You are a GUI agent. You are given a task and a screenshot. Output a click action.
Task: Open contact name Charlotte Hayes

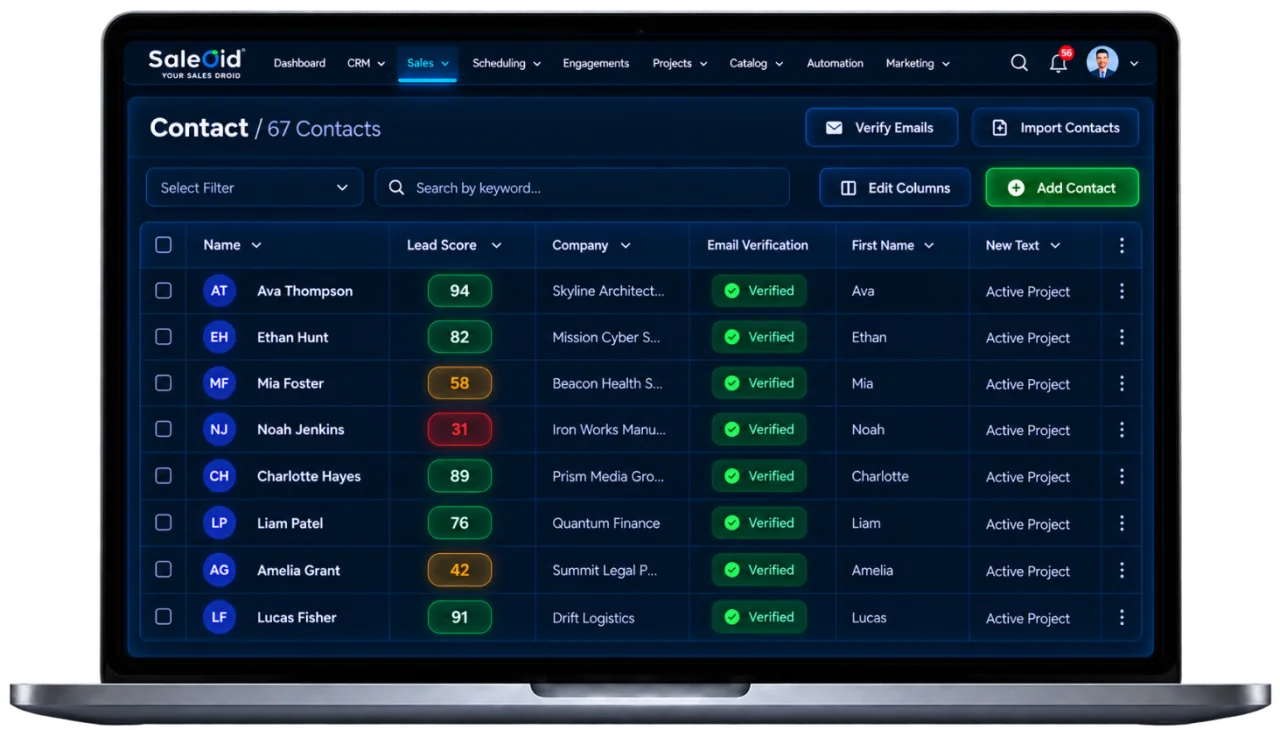pyautogui.click(x=309, y=476)
